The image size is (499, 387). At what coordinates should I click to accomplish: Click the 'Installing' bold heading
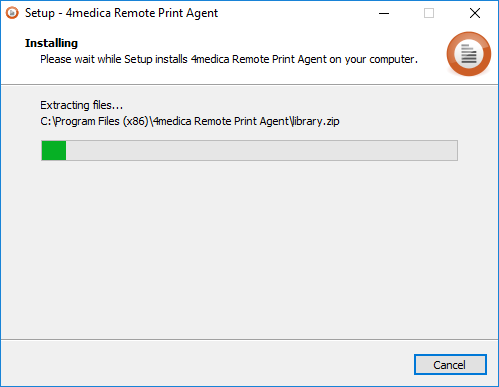(51, 43)
